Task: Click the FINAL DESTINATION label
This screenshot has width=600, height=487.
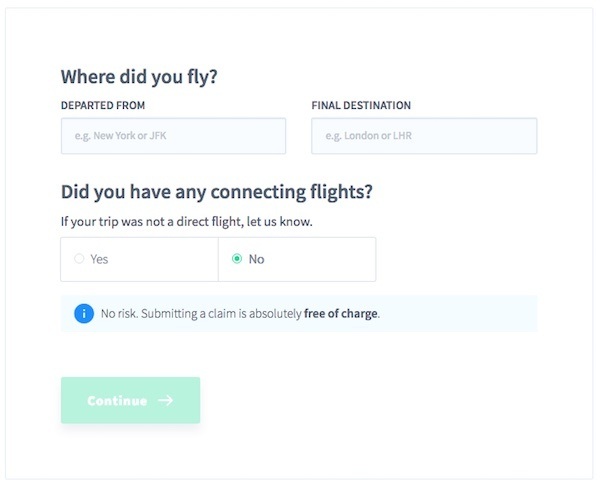Action: 361,105
